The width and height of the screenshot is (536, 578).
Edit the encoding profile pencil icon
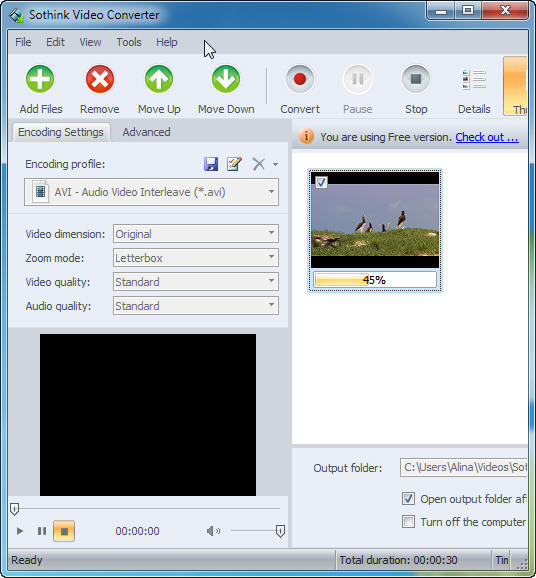[x=234, y=164]
